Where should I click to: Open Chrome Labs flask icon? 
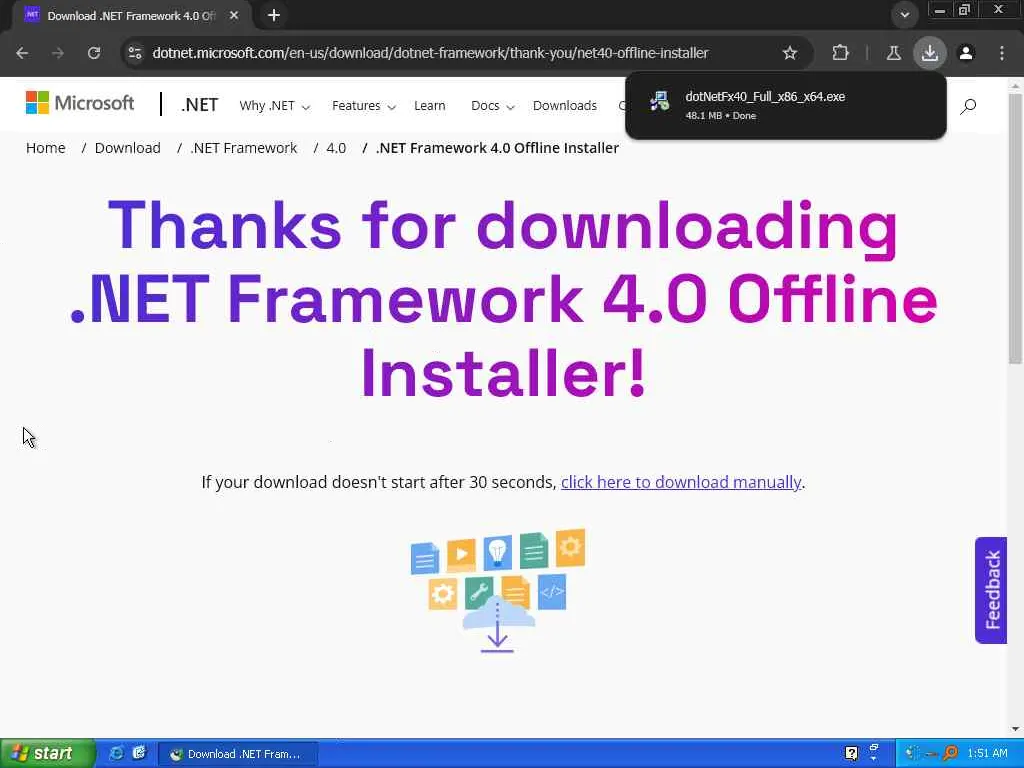894,53
